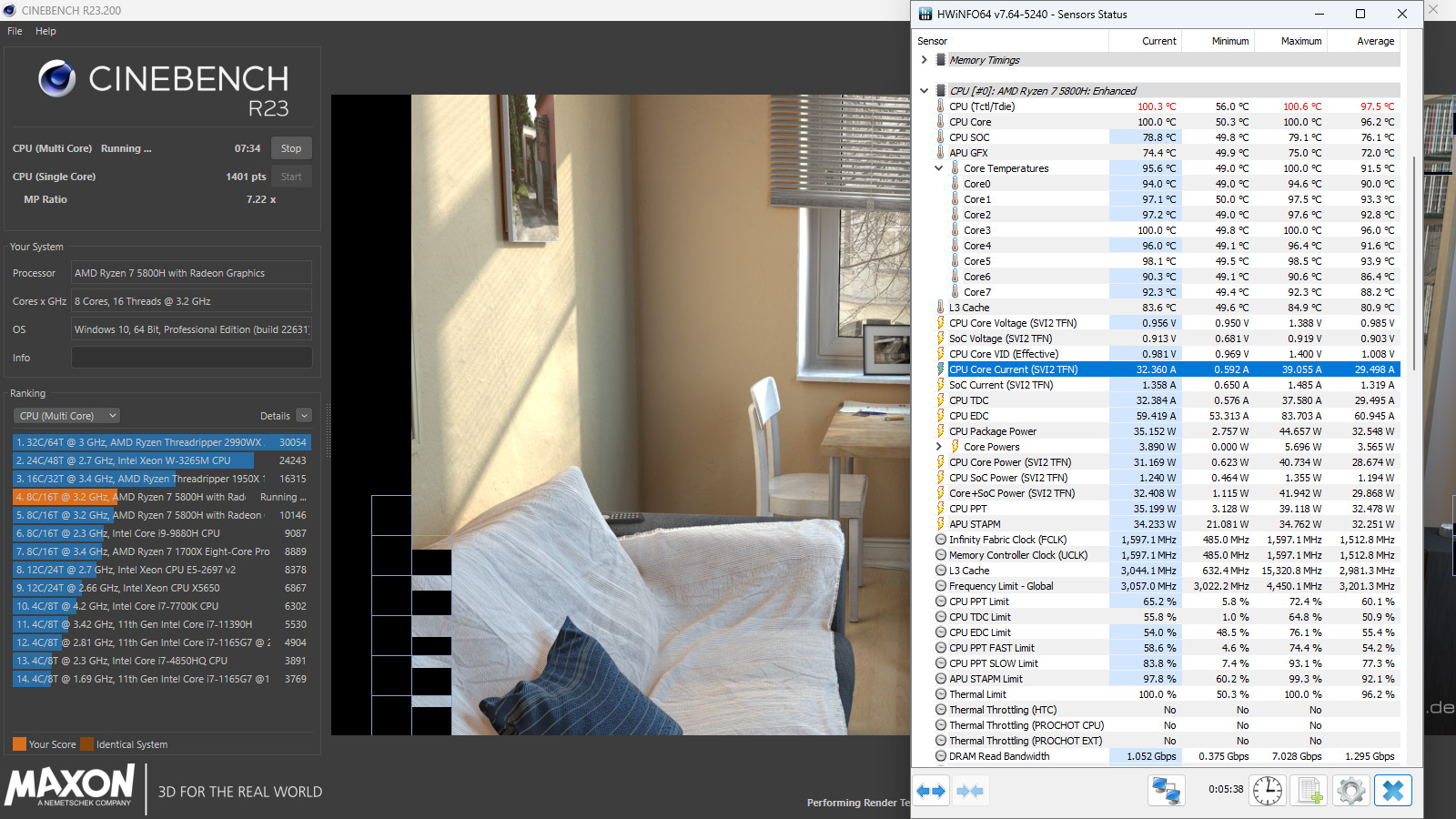The height and width of the screenshot is (819, 1456).
Task: Click the MAXON logo
Action: coord(70,785)
